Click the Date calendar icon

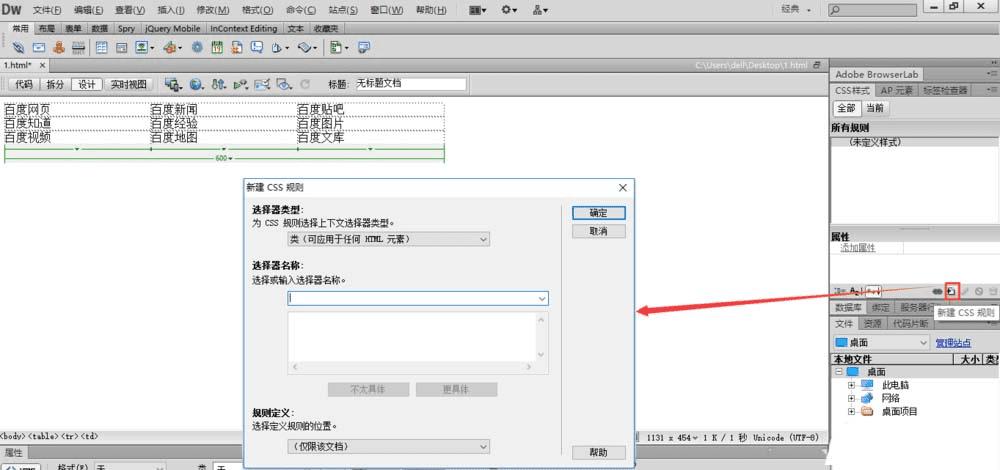pos(217,47)
